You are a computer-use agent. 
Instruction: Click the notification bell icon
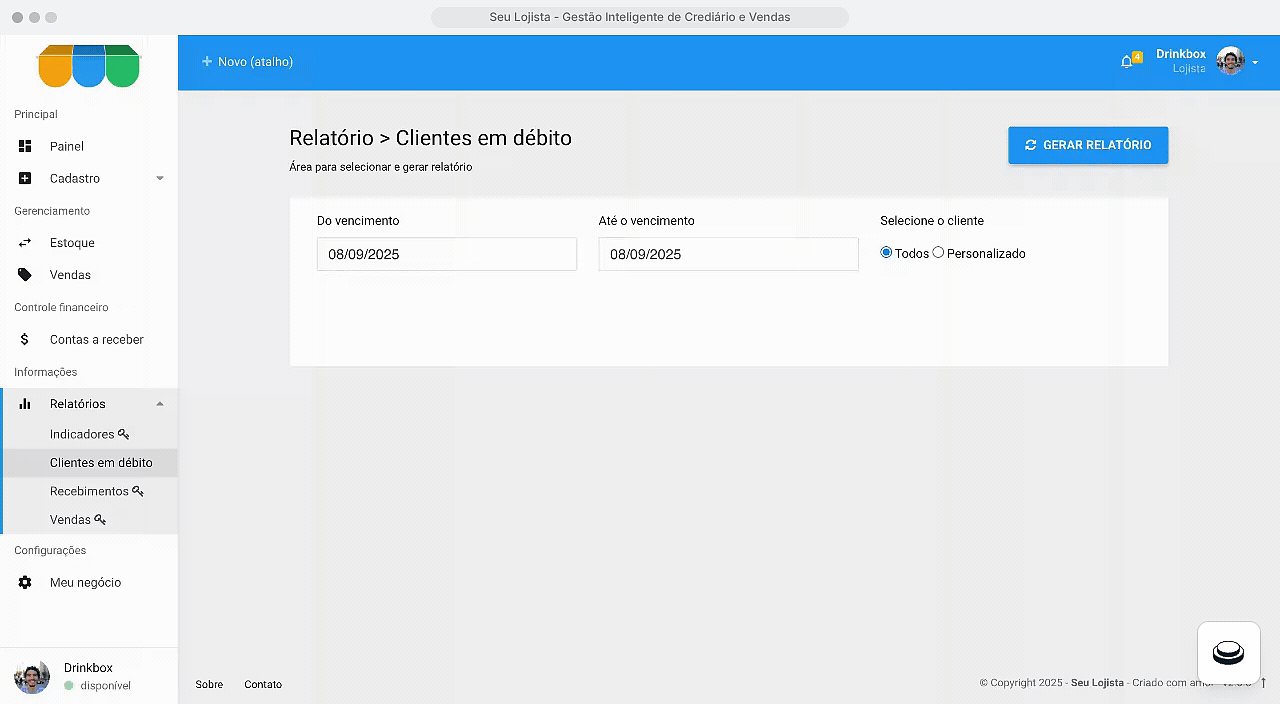tap(1127, 62)
